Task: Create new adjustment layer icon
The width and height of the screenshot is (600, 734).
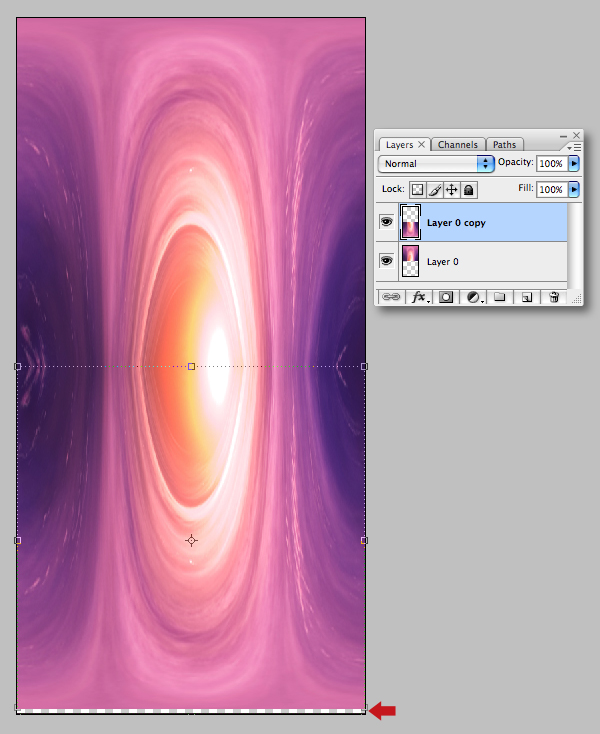Action: pos(473,297)
